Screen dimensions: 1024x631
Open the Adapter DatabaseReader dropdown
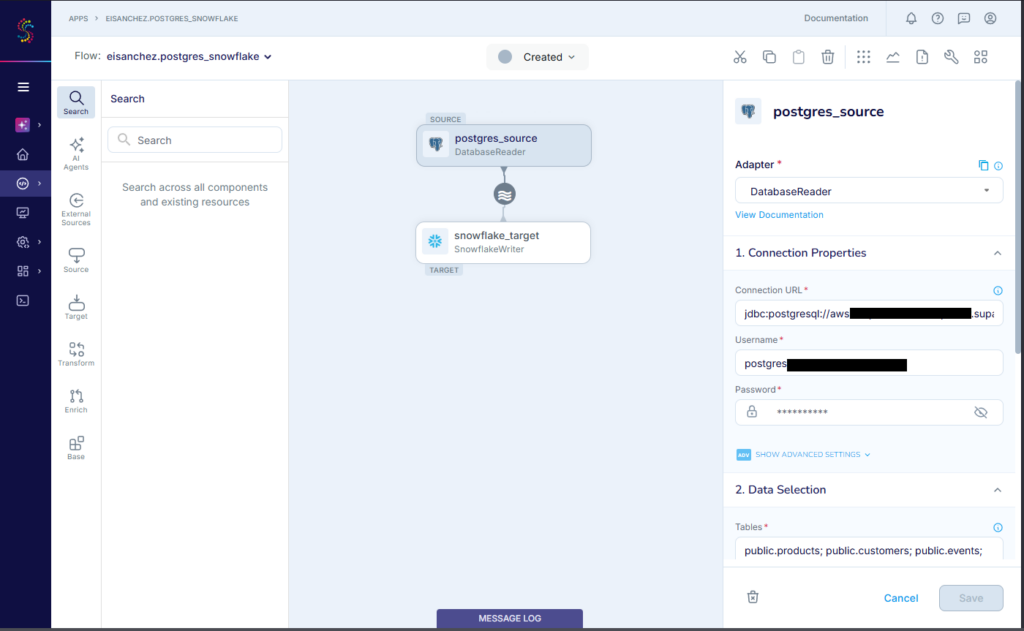click(869, 191)
